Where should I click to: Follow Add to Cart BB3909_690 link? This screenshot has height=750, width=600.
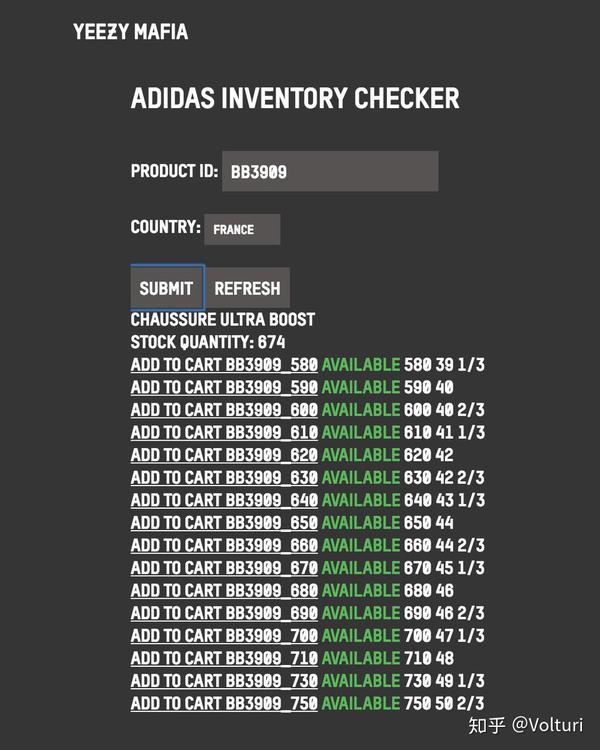[x=224, y=613]
